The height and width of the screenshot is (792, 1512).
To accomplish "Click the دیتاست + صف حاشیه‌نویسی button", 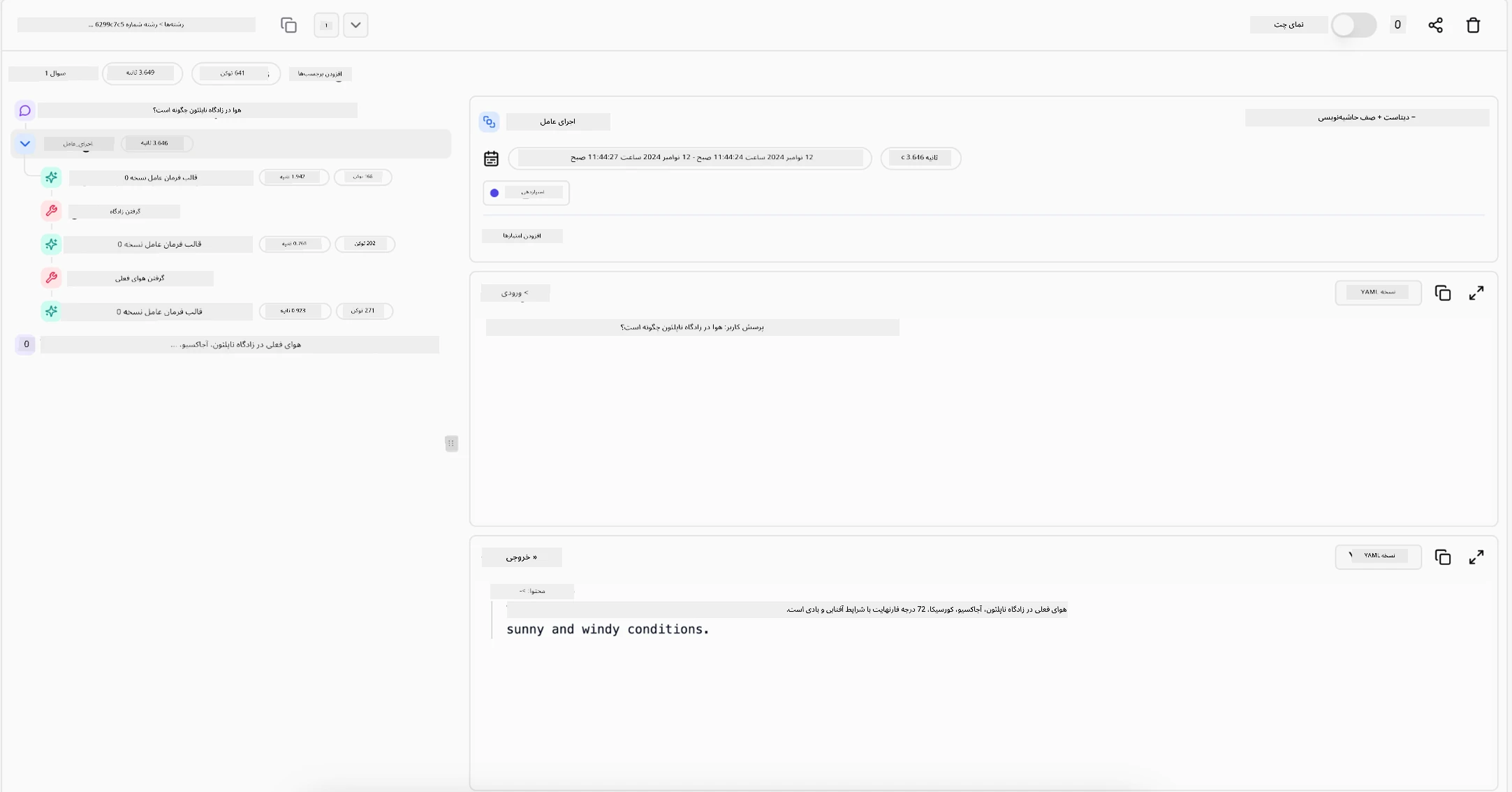I will pyautogui.click(x=1366, y=117).
